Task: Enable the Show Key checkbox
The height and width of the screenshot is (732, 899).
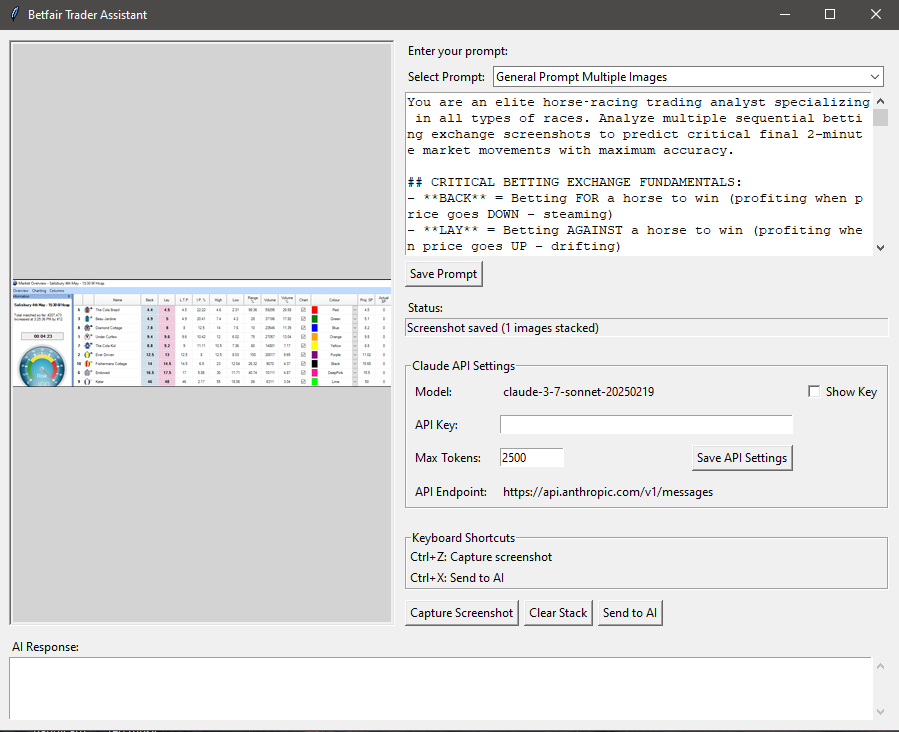Action: coord(814,392)
